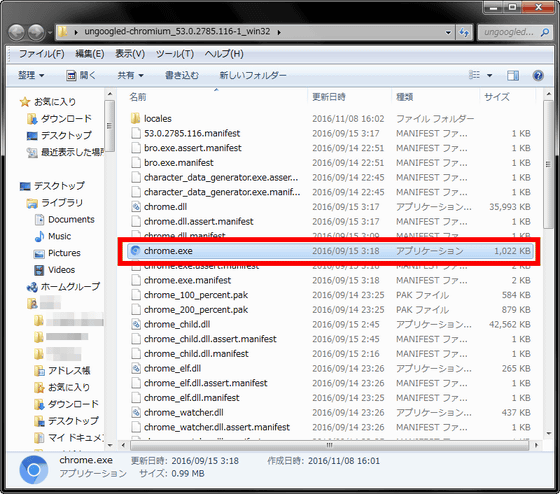
Task: Click the open (開く) toolbar icon
Action: coord(71,75)
